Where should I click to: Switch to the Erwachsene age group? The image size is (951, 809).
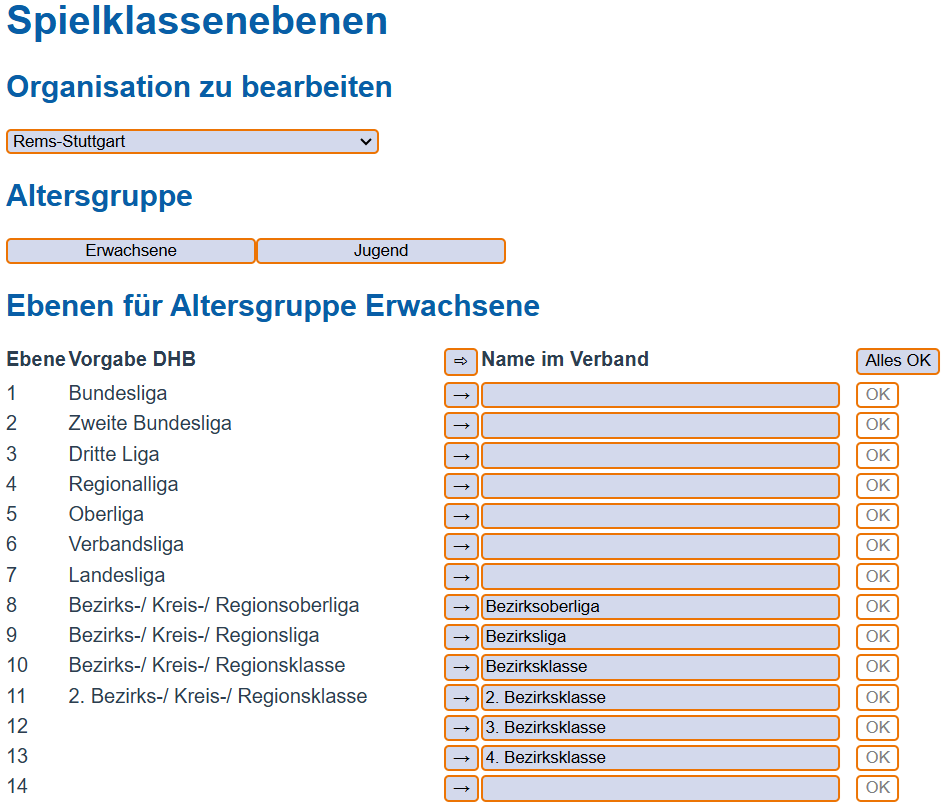click(x=131, y=251)
